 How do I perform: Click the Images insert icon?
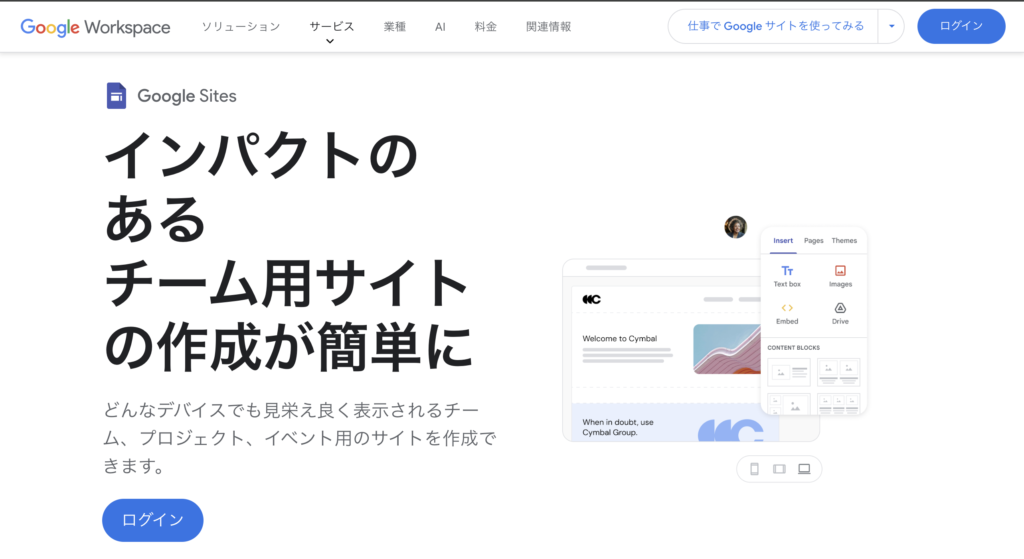click(x=840, y=271)
